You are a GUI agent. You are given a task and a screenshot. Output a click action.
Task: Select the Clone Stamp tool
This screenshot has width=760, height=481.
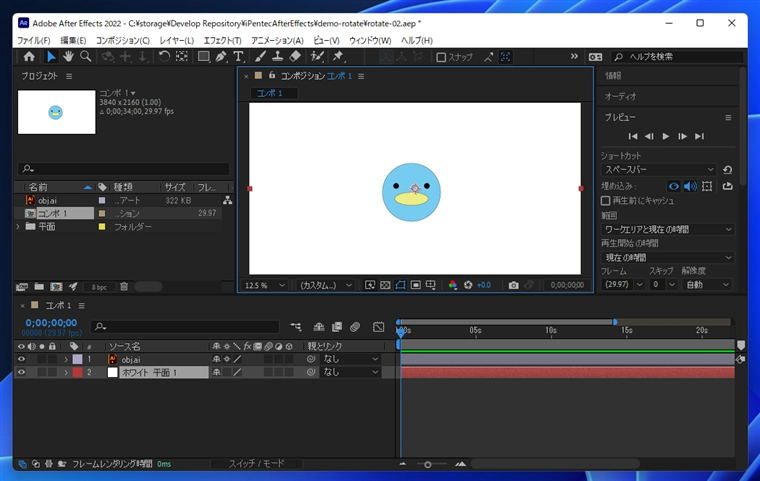click(x=277, y=57)
